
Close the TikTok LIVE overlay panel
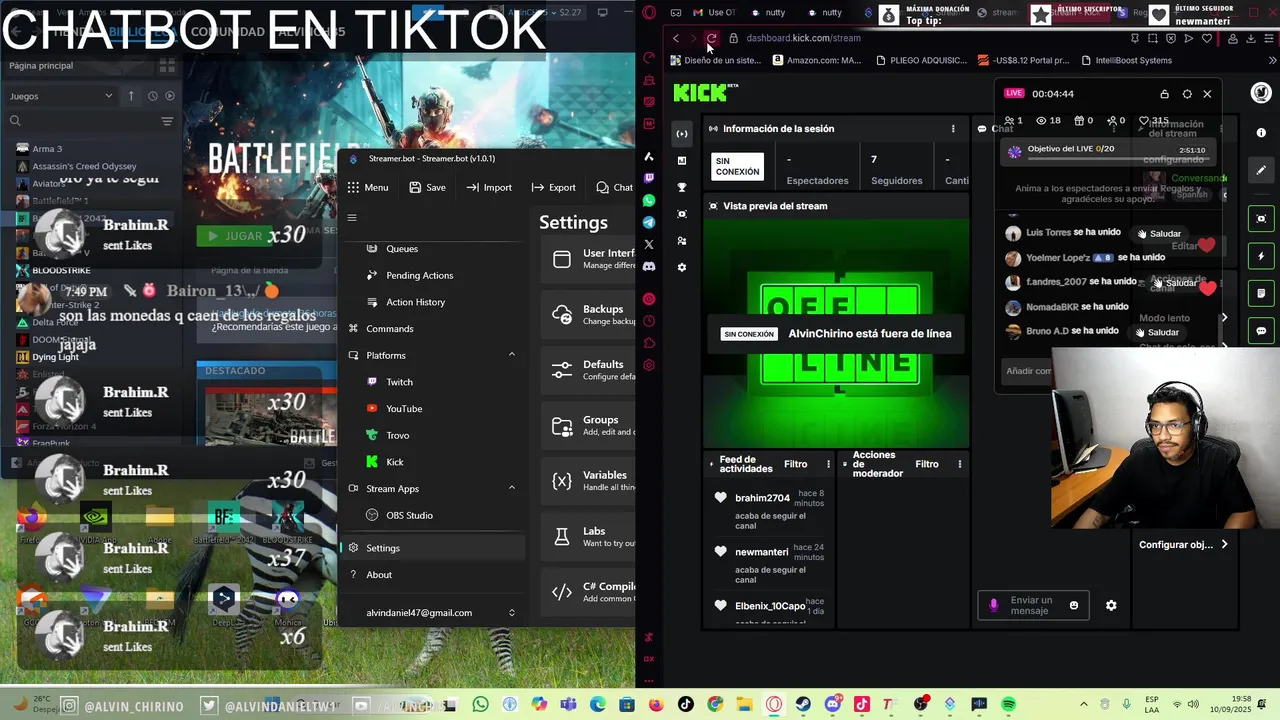(1207, 94)
